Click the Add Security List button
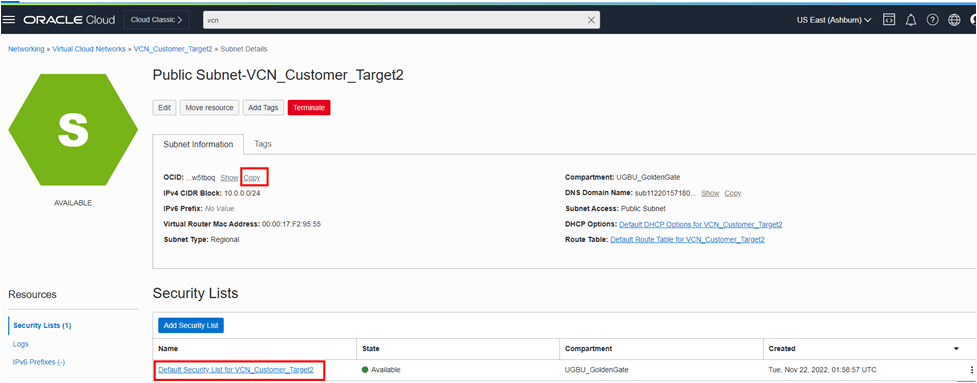977x383 pixels. click(x=191, y=325)
